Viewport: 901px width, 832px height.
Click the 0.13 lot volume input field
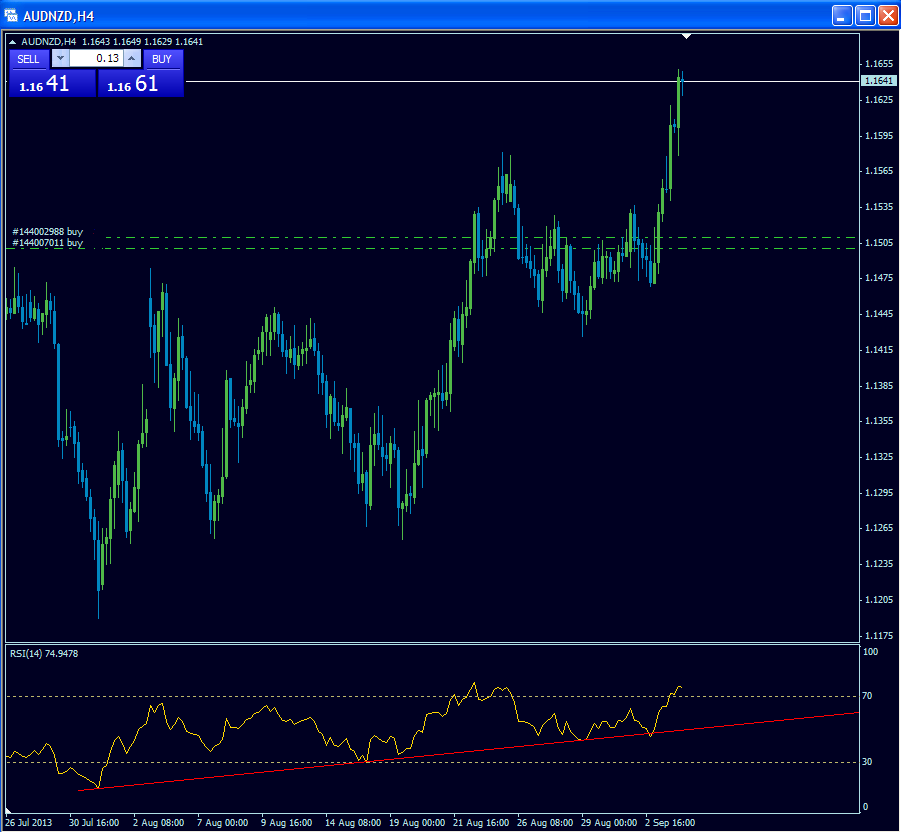pyautogui.click(x=97, y=58)
